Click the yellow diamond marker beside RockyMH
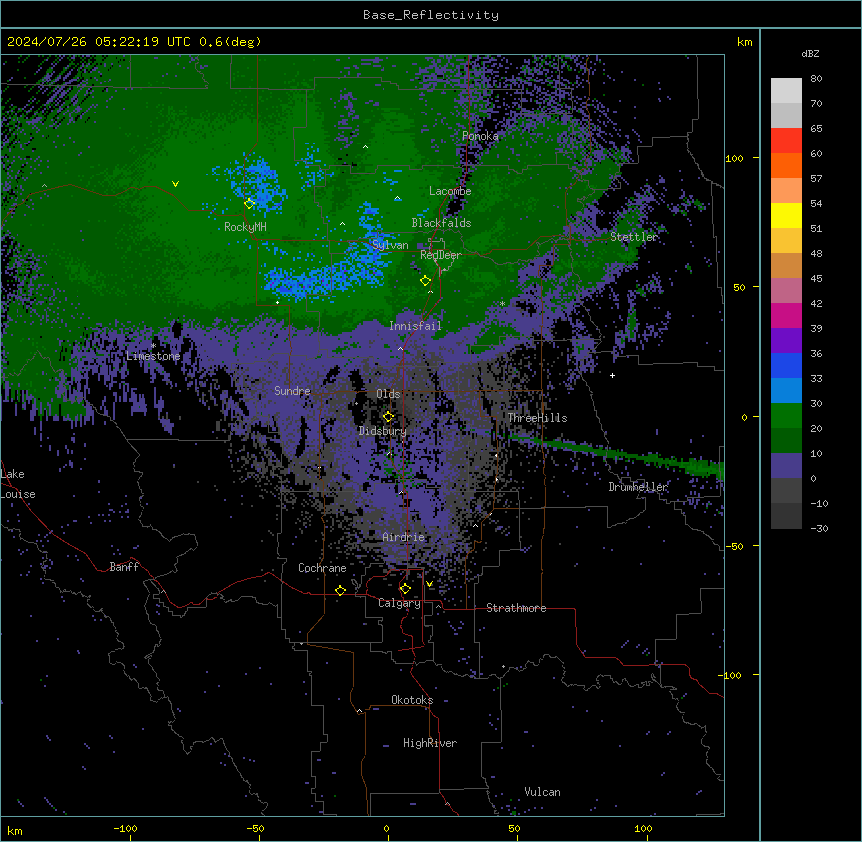The height and width of the screenshot is (842, 862). click(250, 204)
